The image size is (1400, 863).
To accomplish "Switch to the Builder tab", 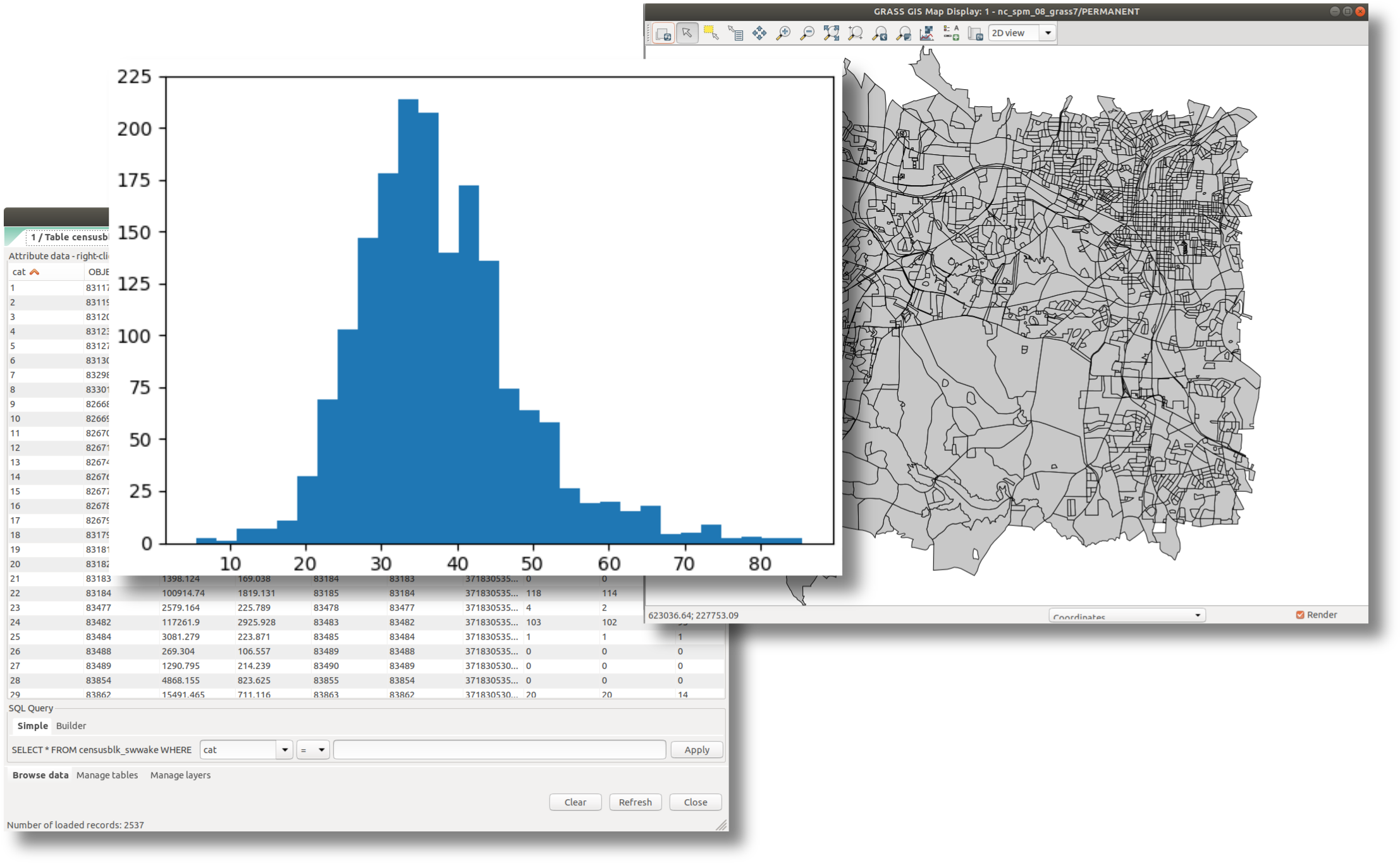I will click(71, 726).
